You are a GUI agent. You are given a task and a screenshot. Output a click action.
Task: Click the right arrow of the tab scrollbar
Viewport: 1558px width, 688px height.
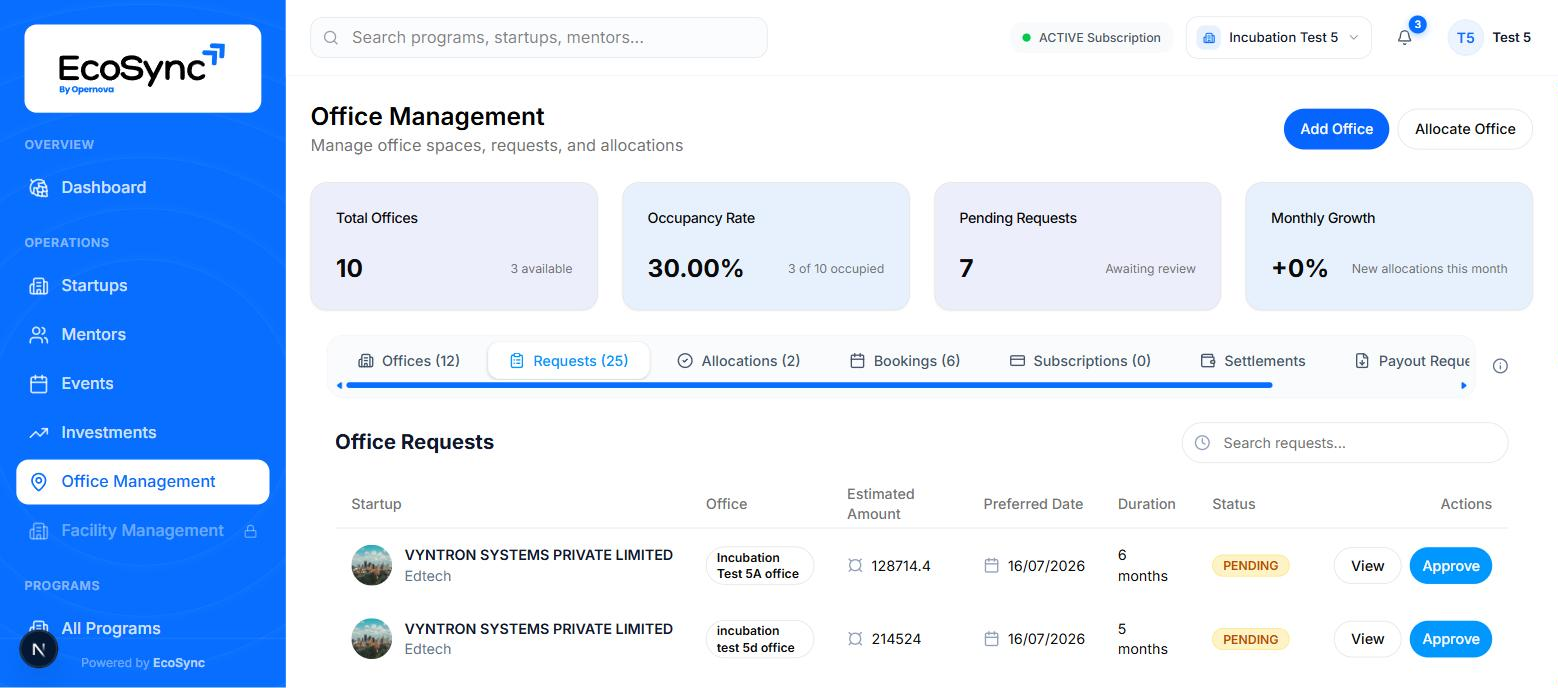click(x=1464, y=385)
